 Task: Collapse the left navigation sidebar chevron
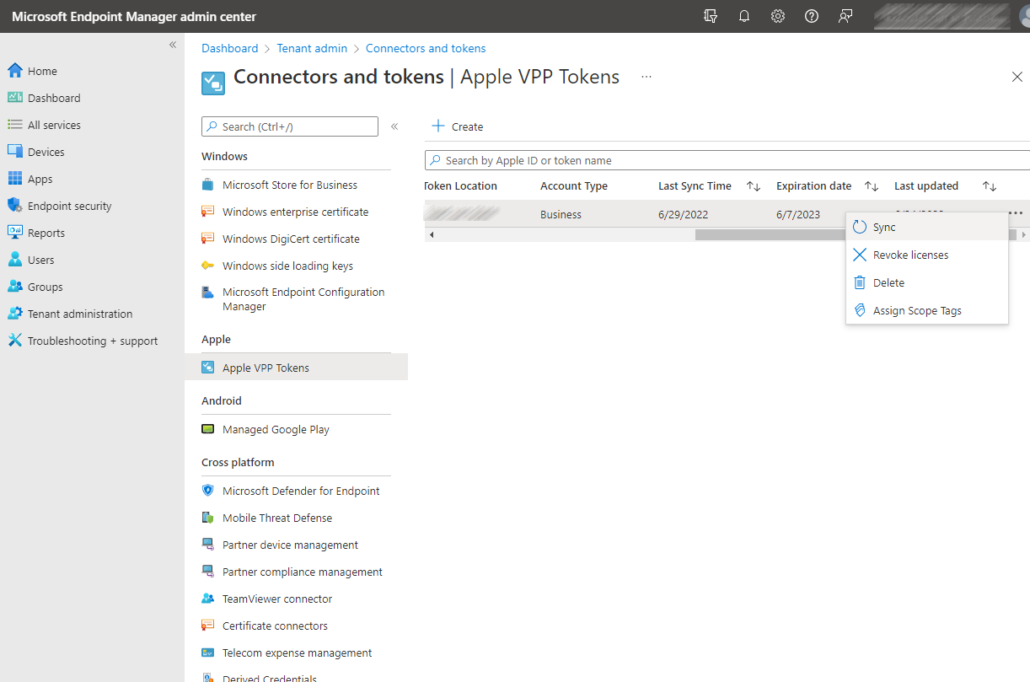tap(172, 45)
